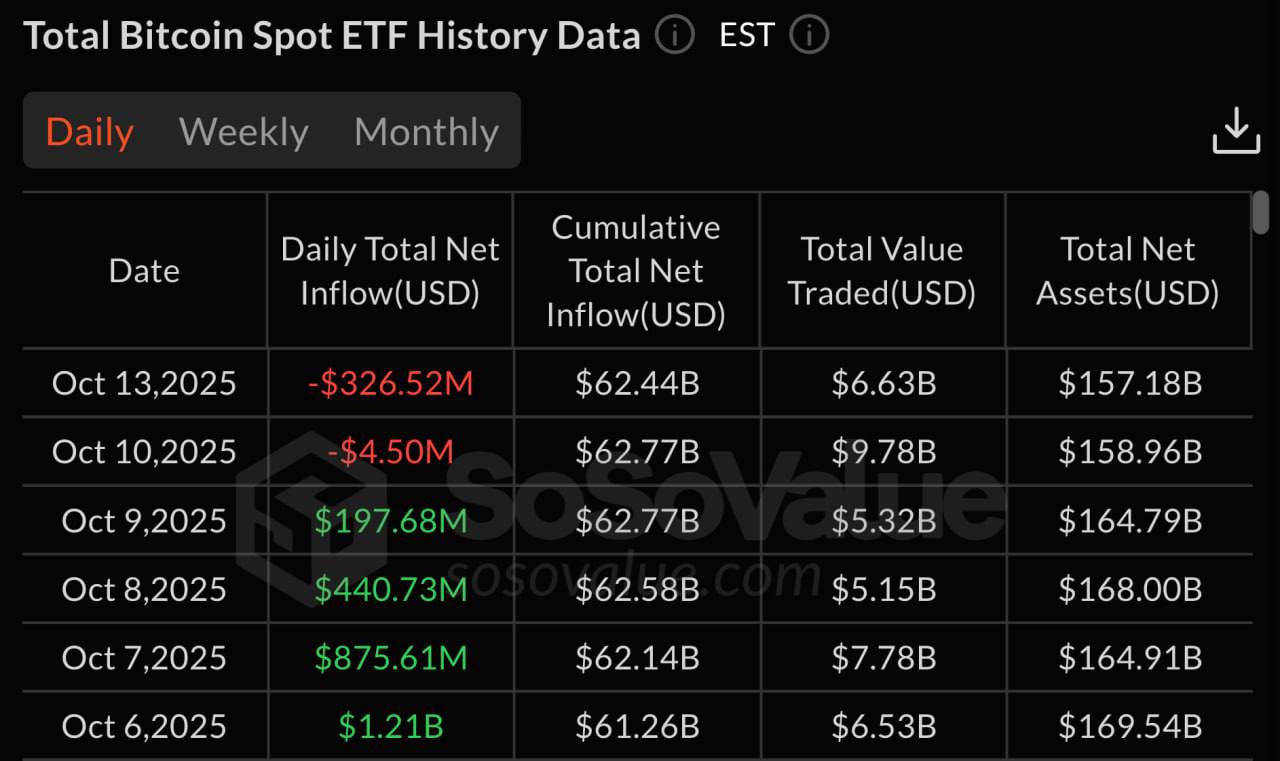Click the $1.21B inflow on Oct 6
The width and height of the screenshot is (1280, 761).
click(390, 726)
